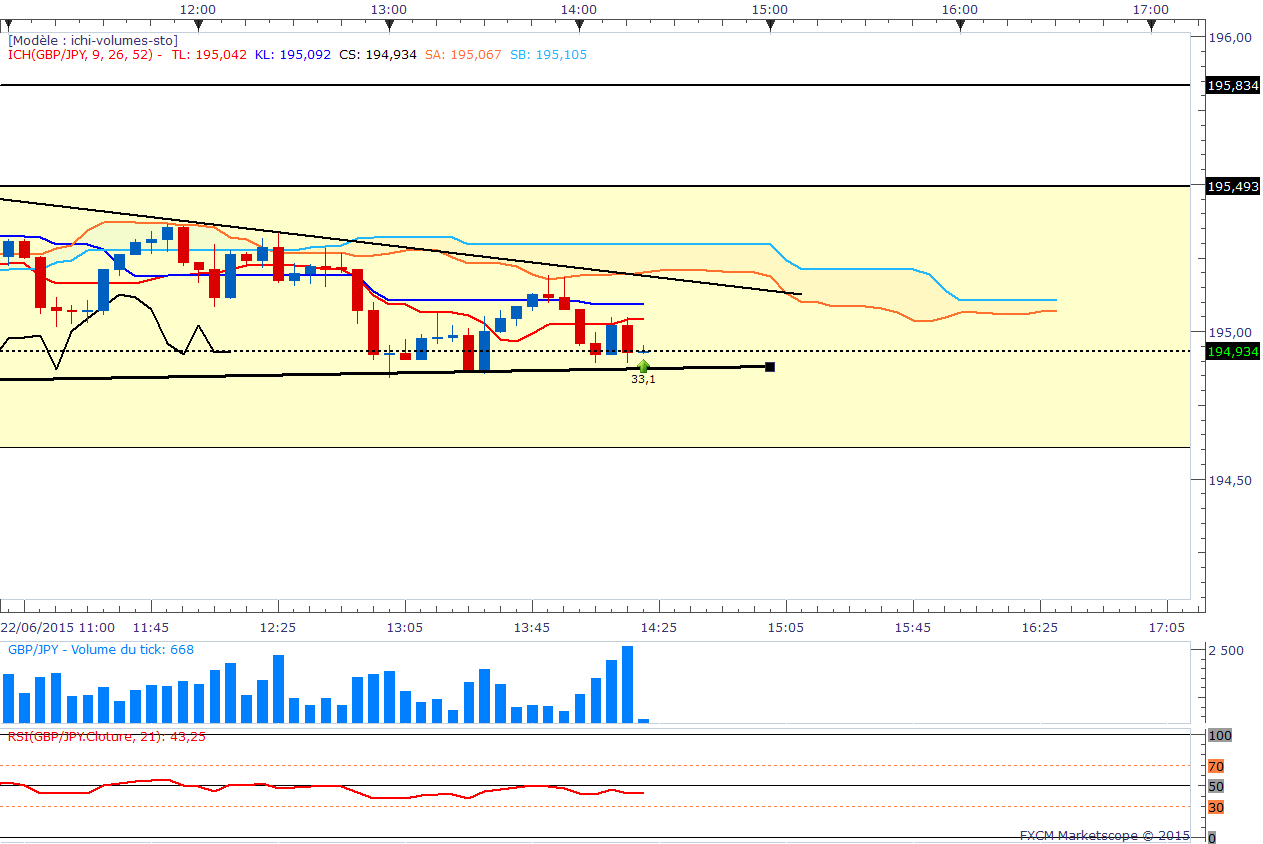Click the TL: 195,042 Tenkan value

coord(209,55)
